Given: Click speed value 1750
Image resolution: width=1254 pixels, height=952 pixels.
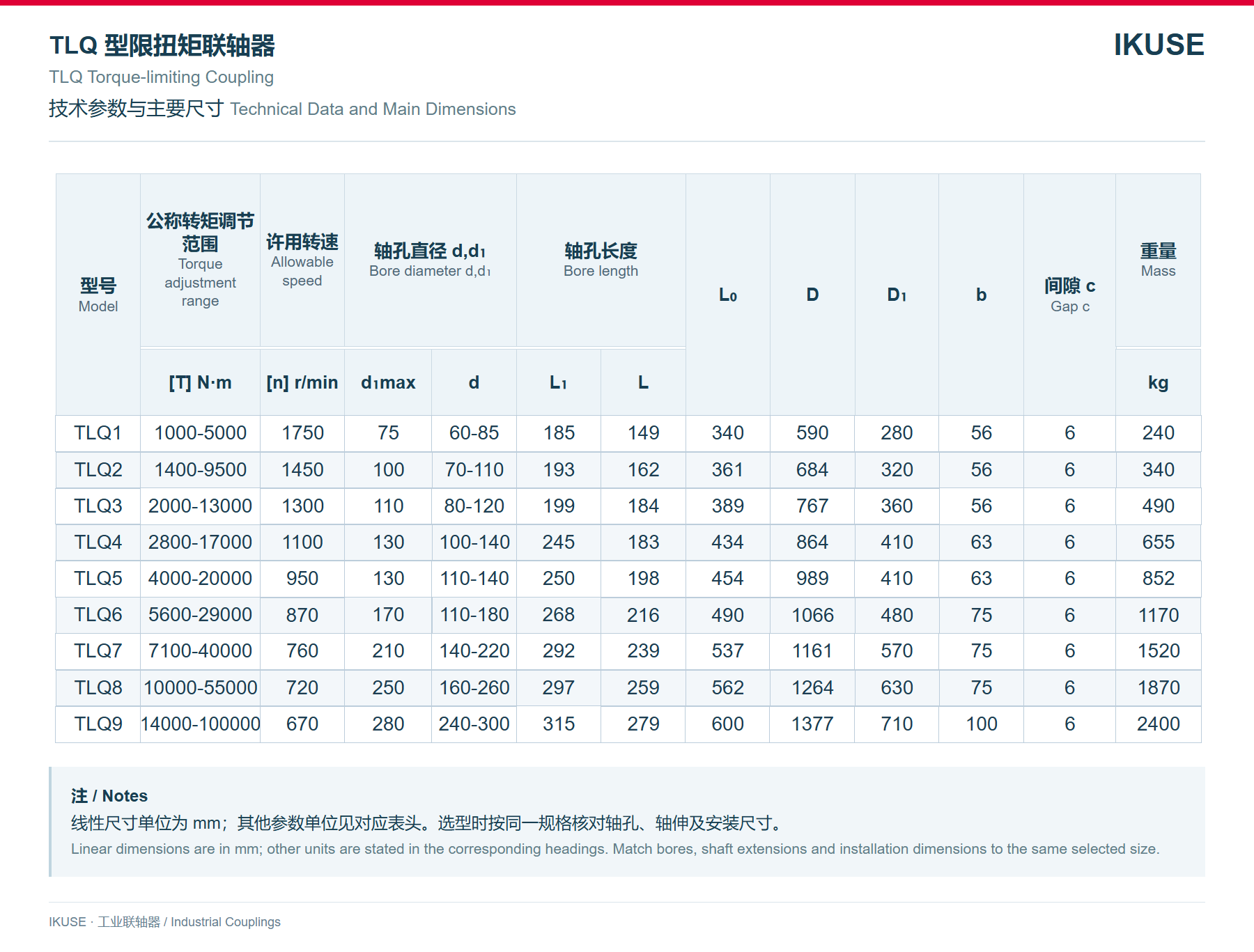Looking at the screenshot, I should (x=302, y=433).
